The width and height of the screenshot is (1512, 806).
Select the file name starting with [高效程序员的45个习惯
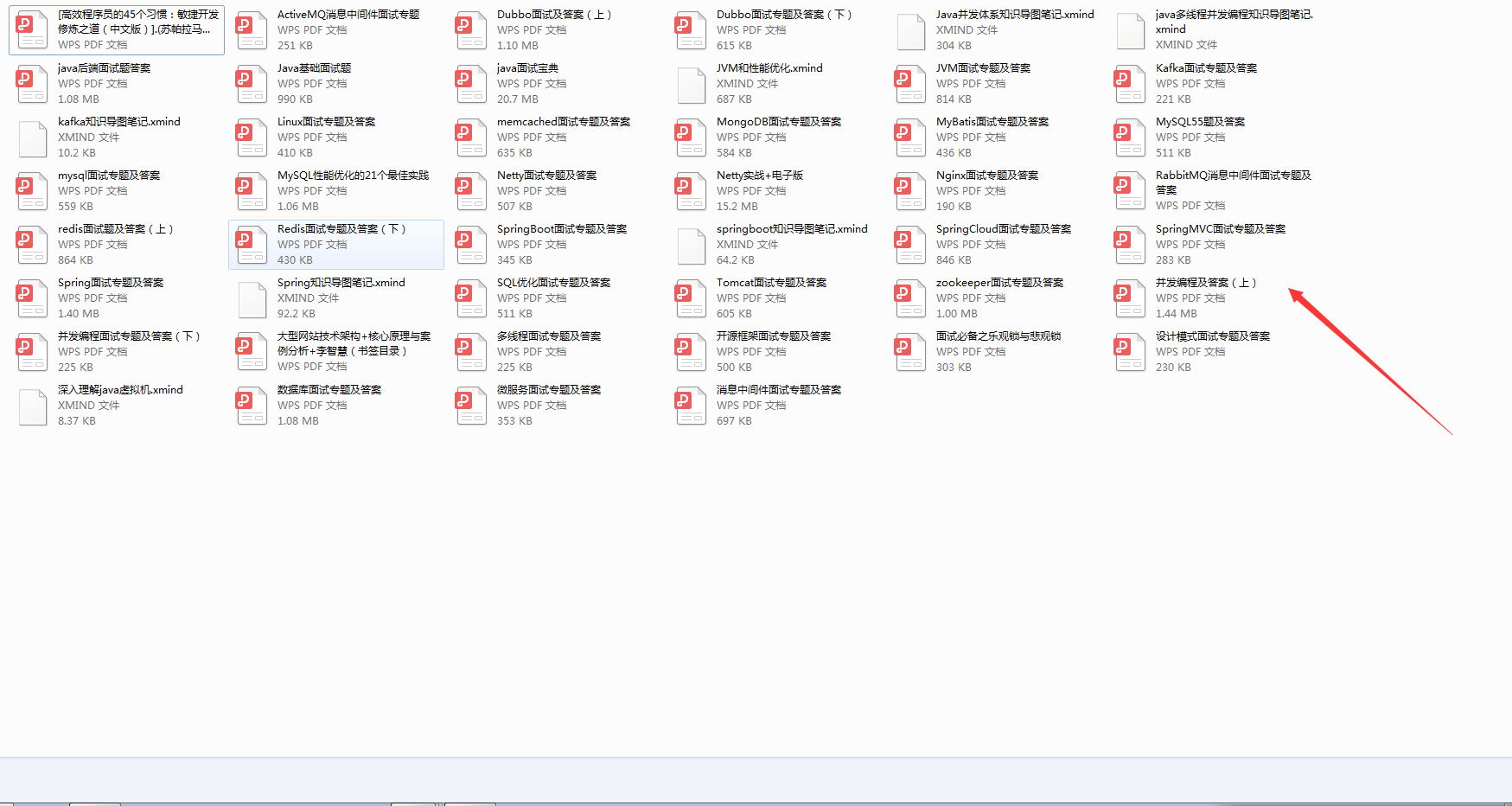tap(138, 22)
